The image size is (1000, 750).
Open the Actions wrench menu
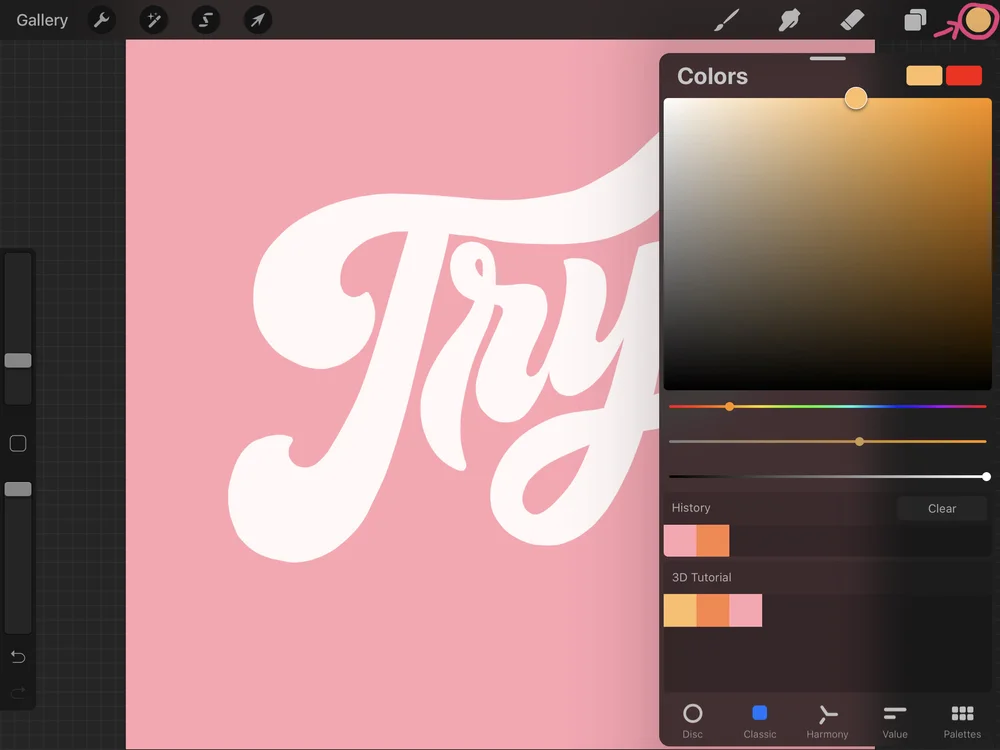(x=101, y=20)
